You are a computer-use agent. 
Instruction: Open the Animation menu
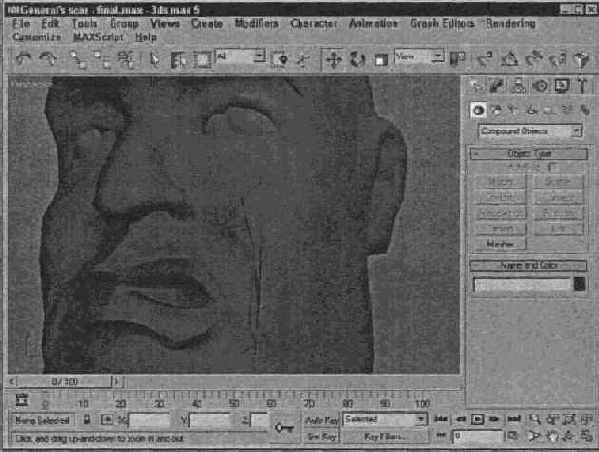tap(373, 24)
